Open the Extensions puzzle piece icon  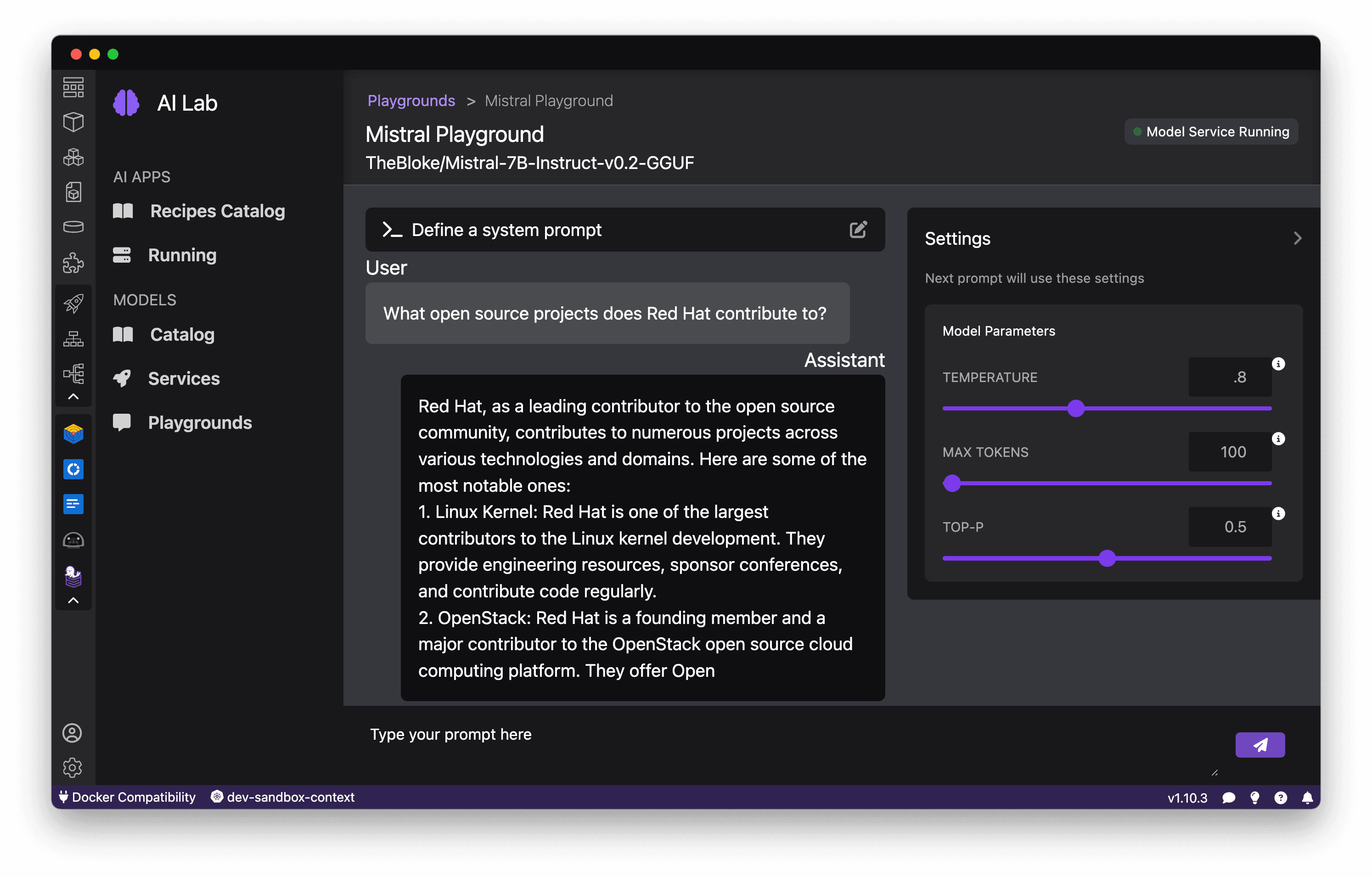pos(73,262)
